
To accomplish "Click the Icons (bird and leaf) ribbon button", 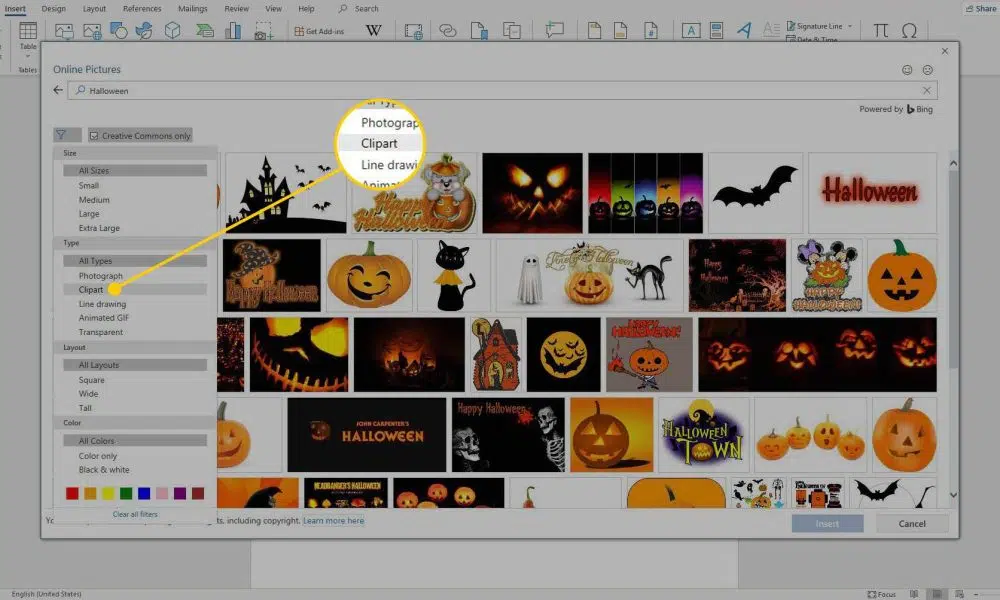I will pyautogui.click(x=145, y=30).
